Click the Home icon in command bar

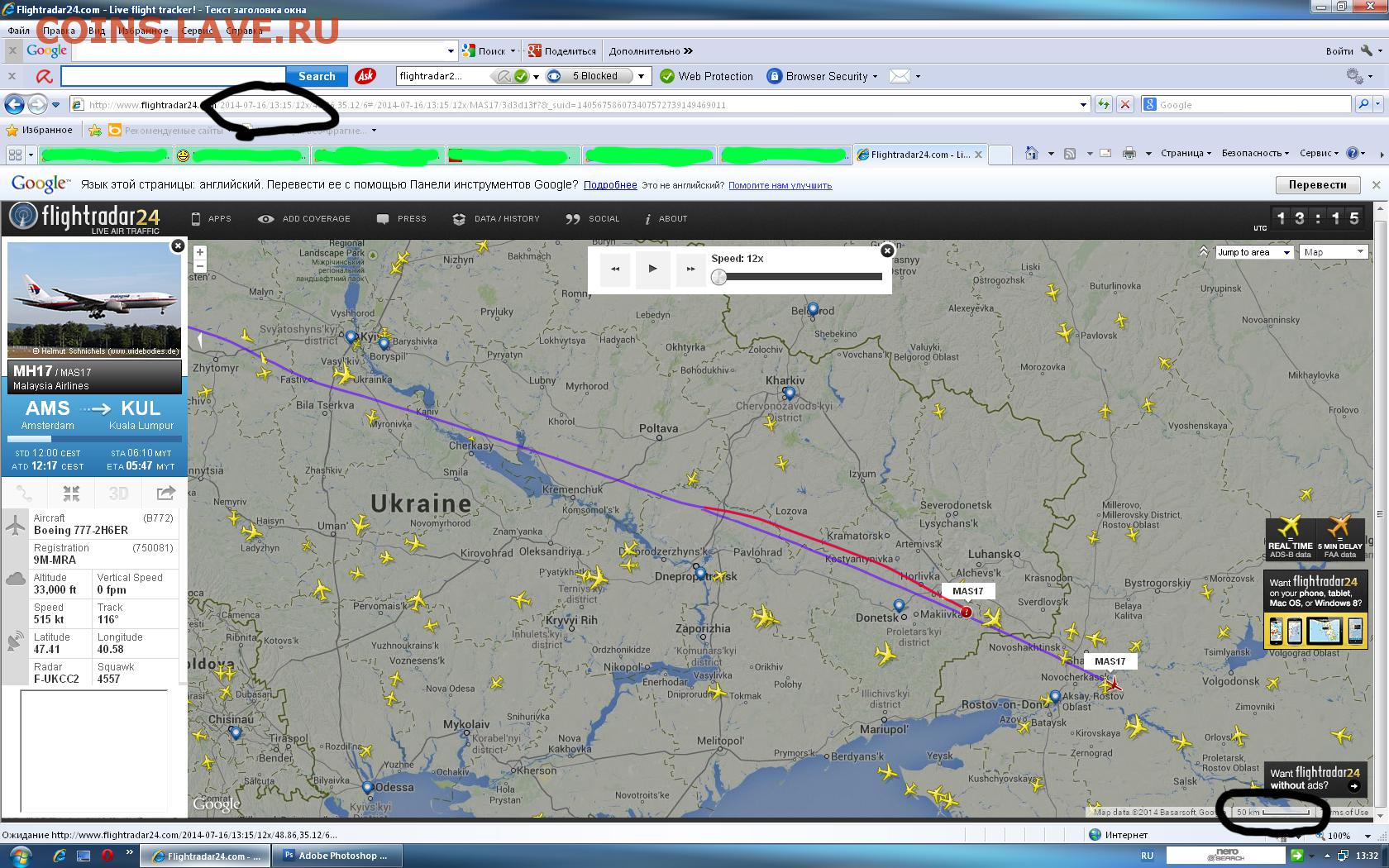(x=1031, y=153)
